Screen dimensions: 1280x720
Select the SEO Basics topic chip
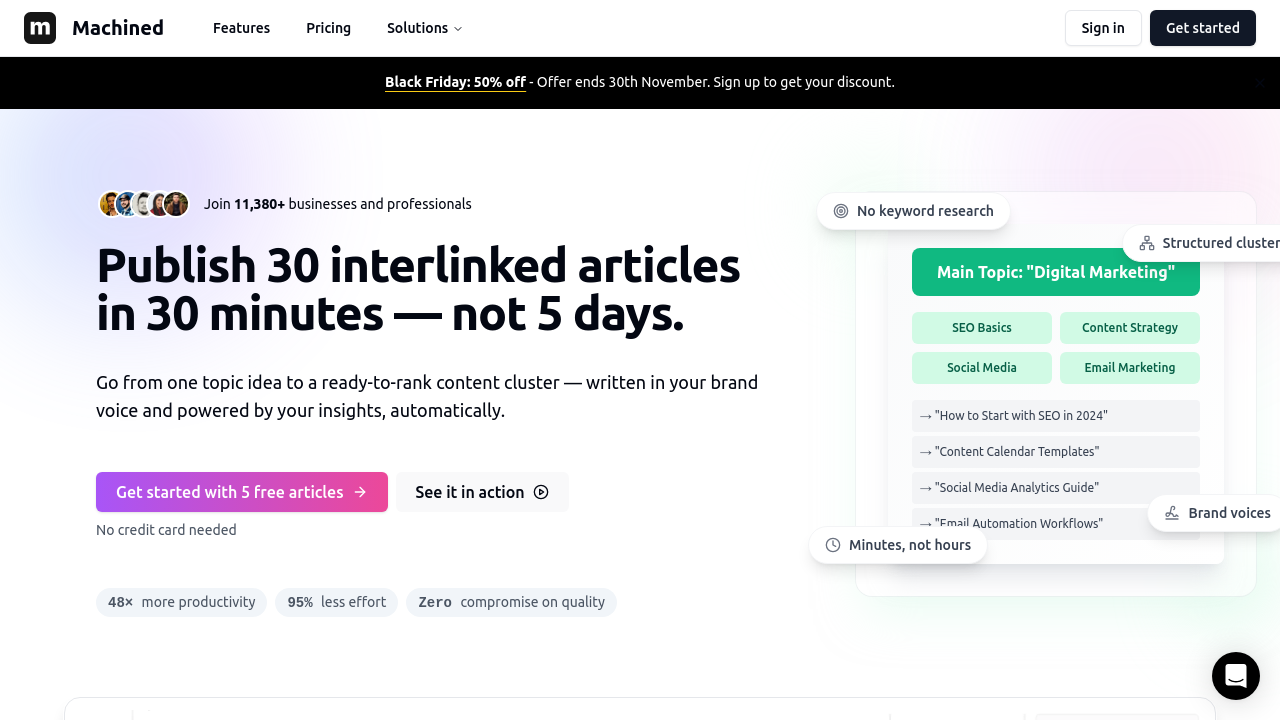(981, 328)
